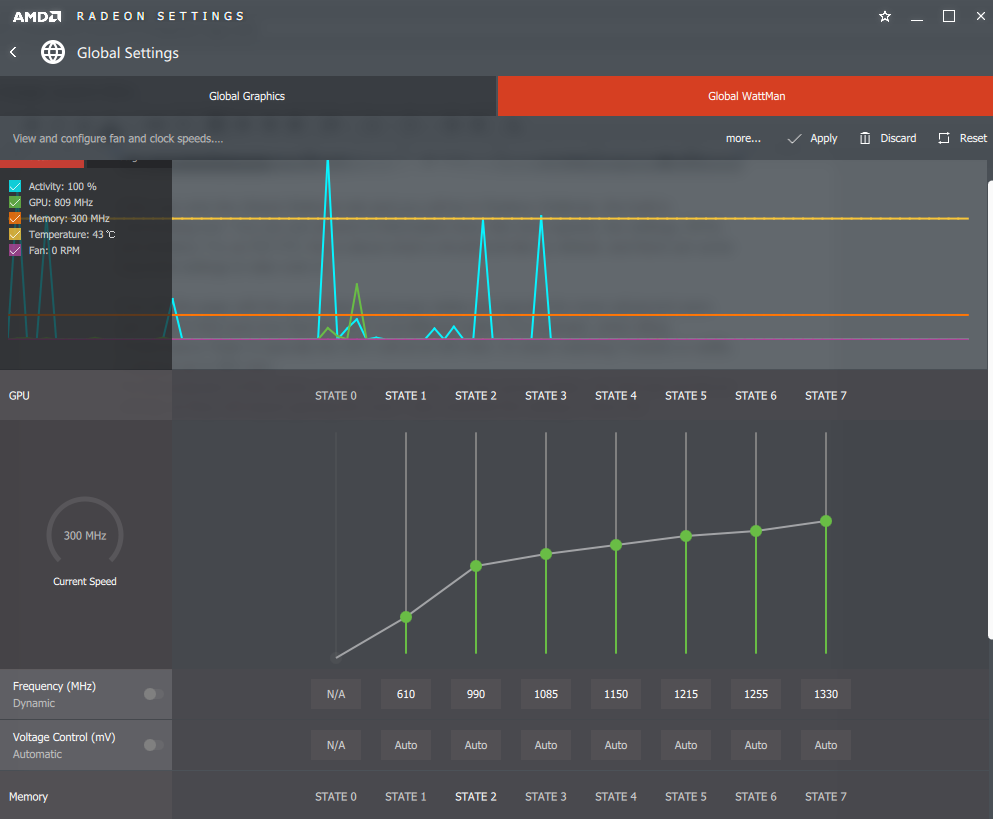Go back with the left arrow
The image size is (993, 819).
point(13,52)
